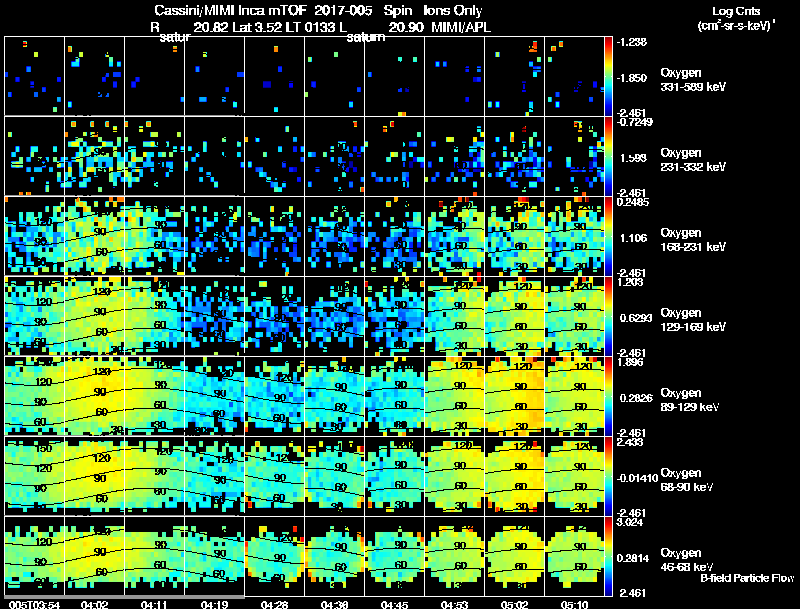This screenshot has height=609, width=800.
Task: Click the Log Cnts units heading
Action: 736,18
